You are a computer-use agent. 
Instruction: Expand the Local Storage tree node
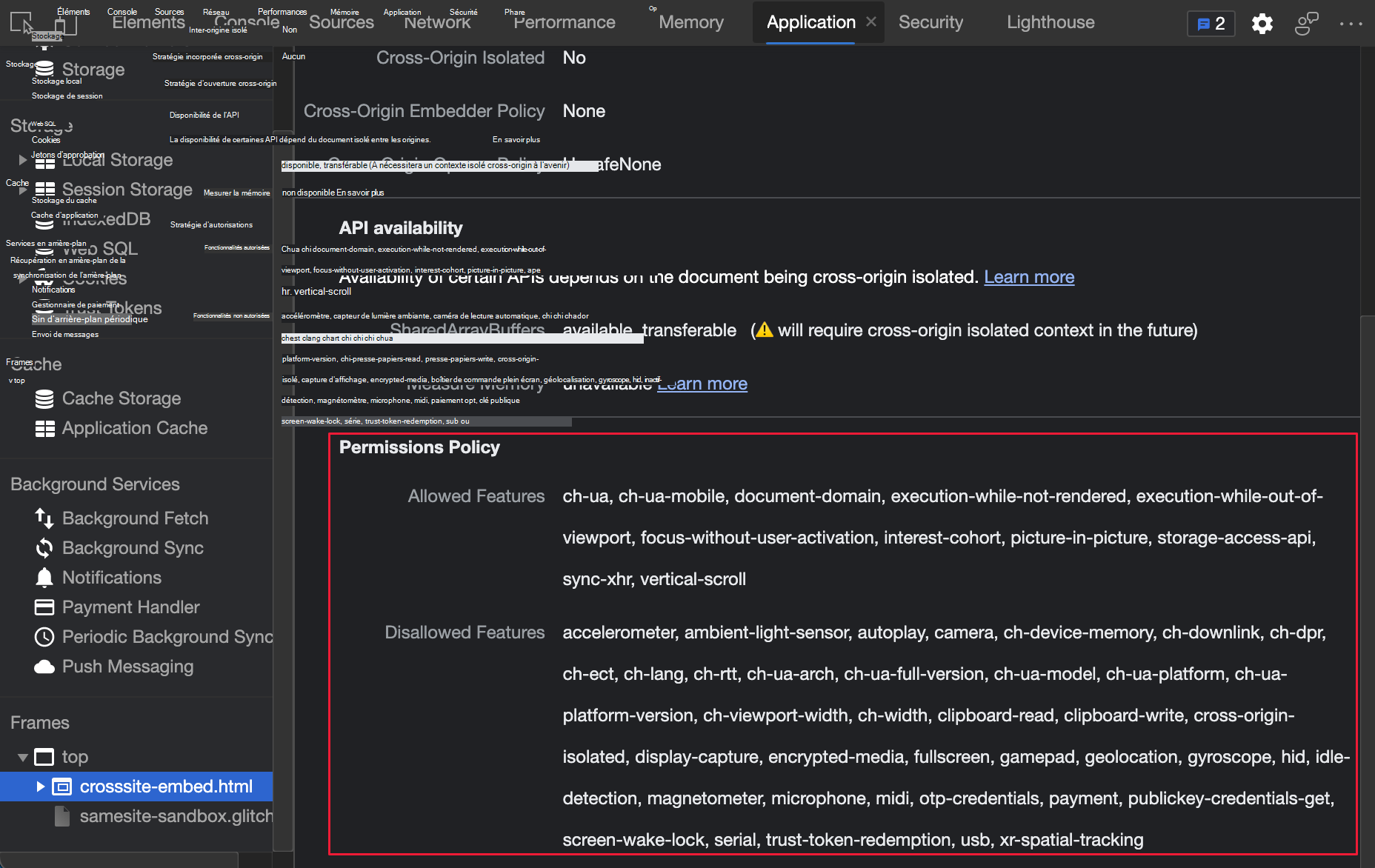23,160
